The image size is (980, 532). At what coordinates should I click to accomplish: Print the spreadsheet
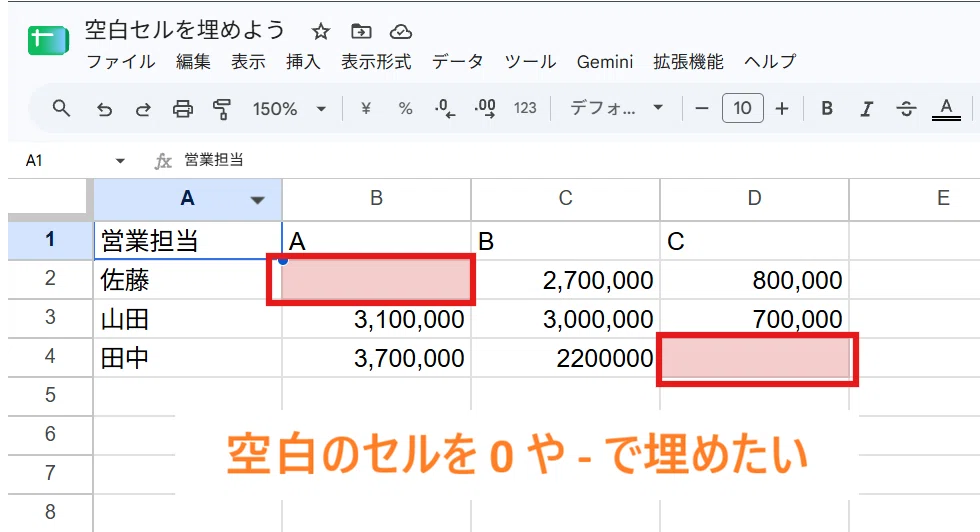point(182,109)
